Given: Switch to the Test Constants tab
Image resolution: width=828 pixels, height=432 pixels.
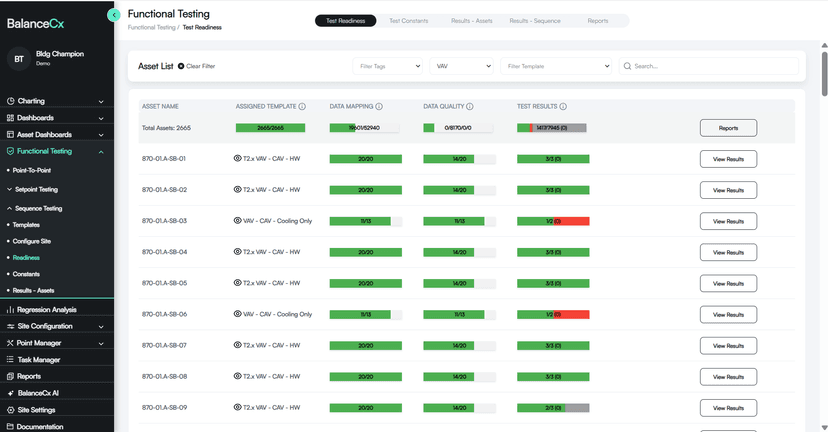Looking at the screenshot, I should (409, 20).
